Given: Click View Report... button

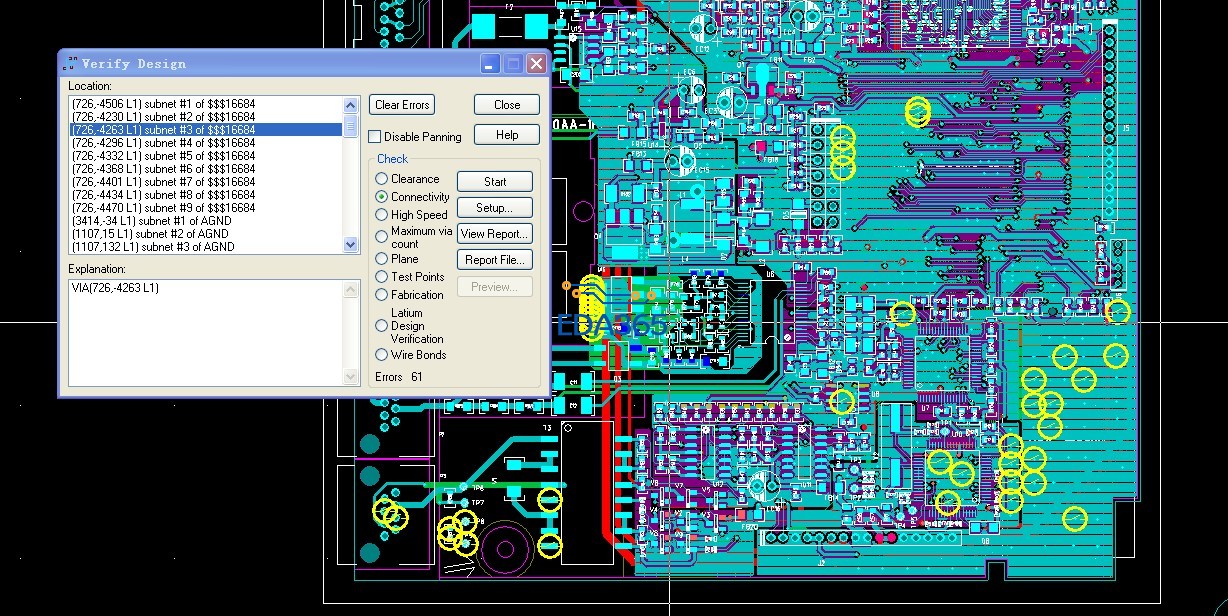Looking at the screenshot, I should click(x=495, y=234).
